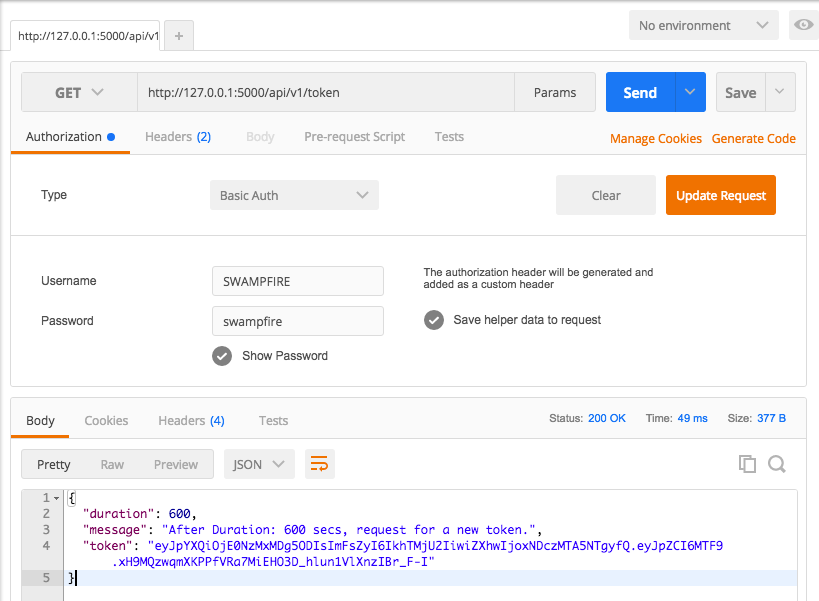Click the request URL input field
The height and width of the screenshot is (601, 819).
[x=300, y=91]
